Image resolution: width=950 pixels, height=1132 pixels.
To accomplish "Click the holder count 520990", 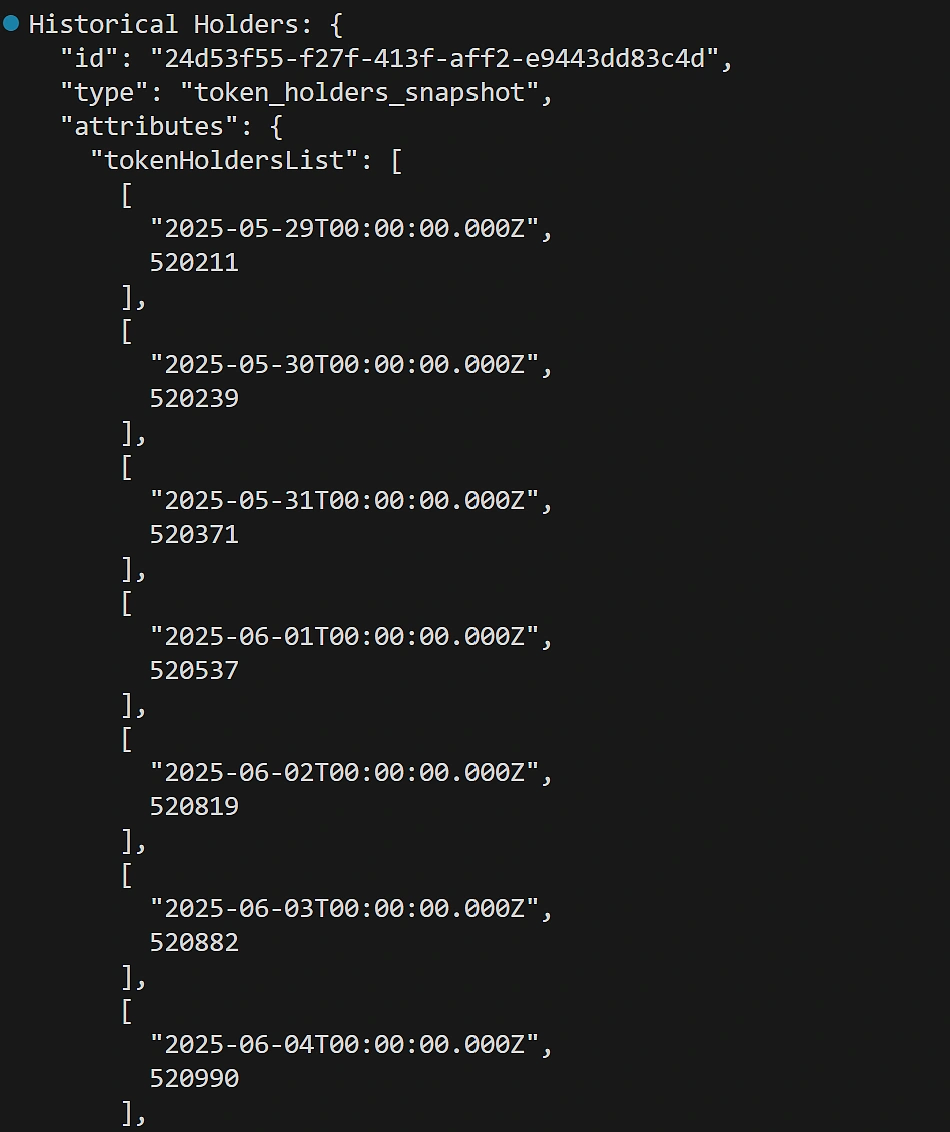I will [194, 1078].
